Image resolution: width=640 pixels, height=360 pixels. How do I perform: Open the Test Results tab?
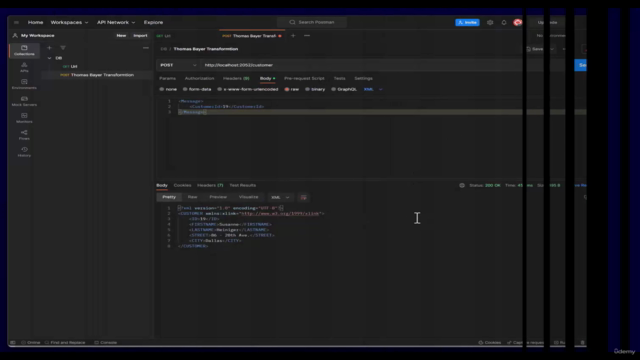[x=242, y=185]
